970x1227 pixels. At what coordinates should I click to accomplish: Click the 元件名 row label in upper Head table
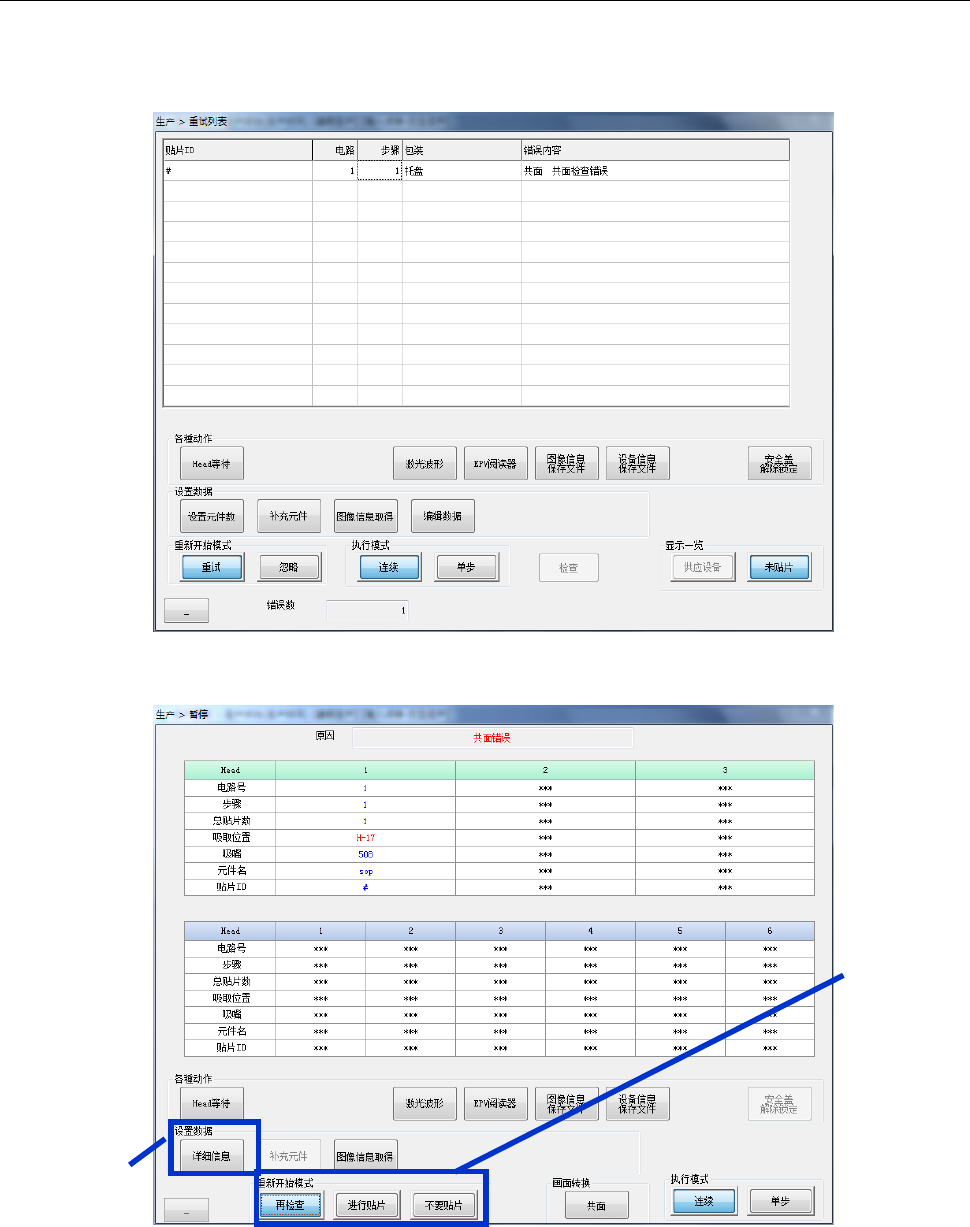coord(230,870)
